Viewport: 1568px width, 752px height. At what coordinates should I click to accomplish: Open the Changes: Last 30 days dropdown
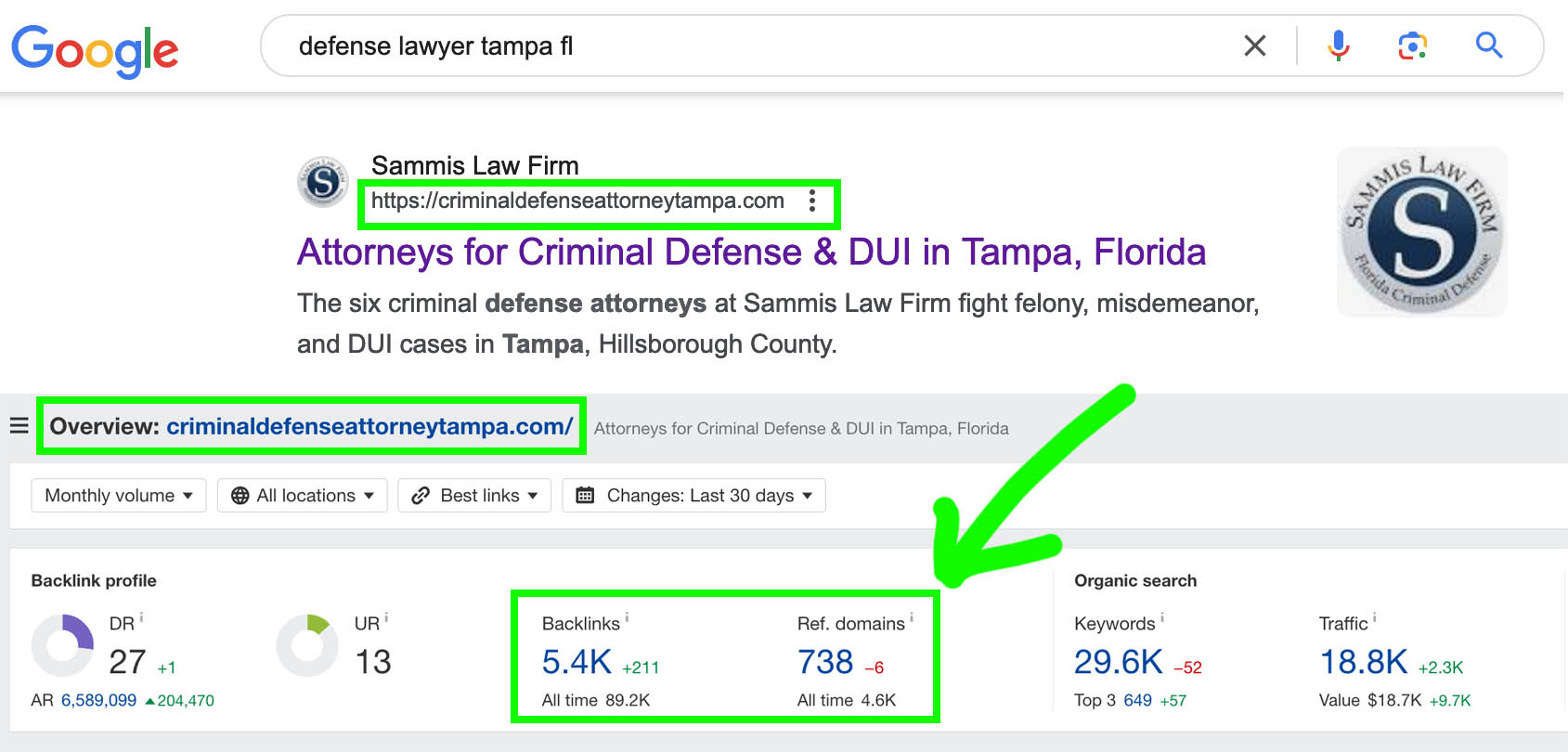(693, 495)
